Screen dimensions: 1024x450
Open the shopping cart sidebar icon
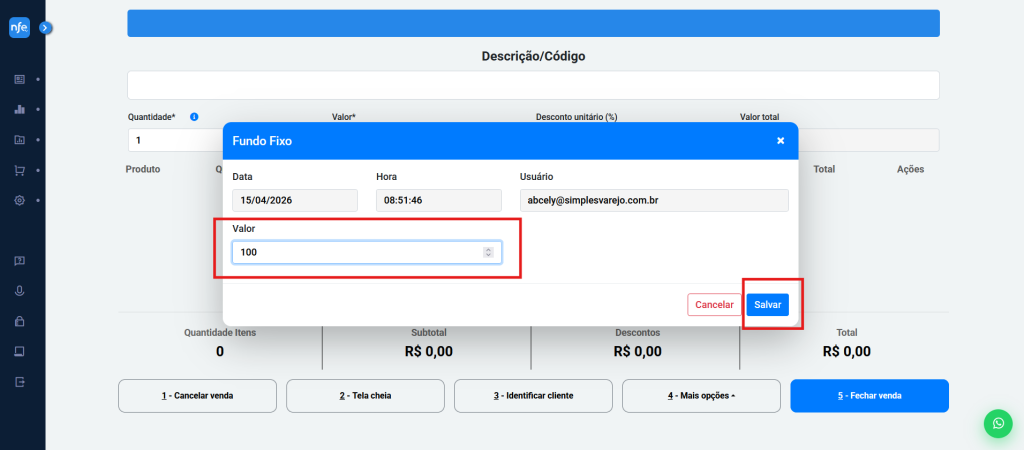pyautogui.click(x=19, y=170)
